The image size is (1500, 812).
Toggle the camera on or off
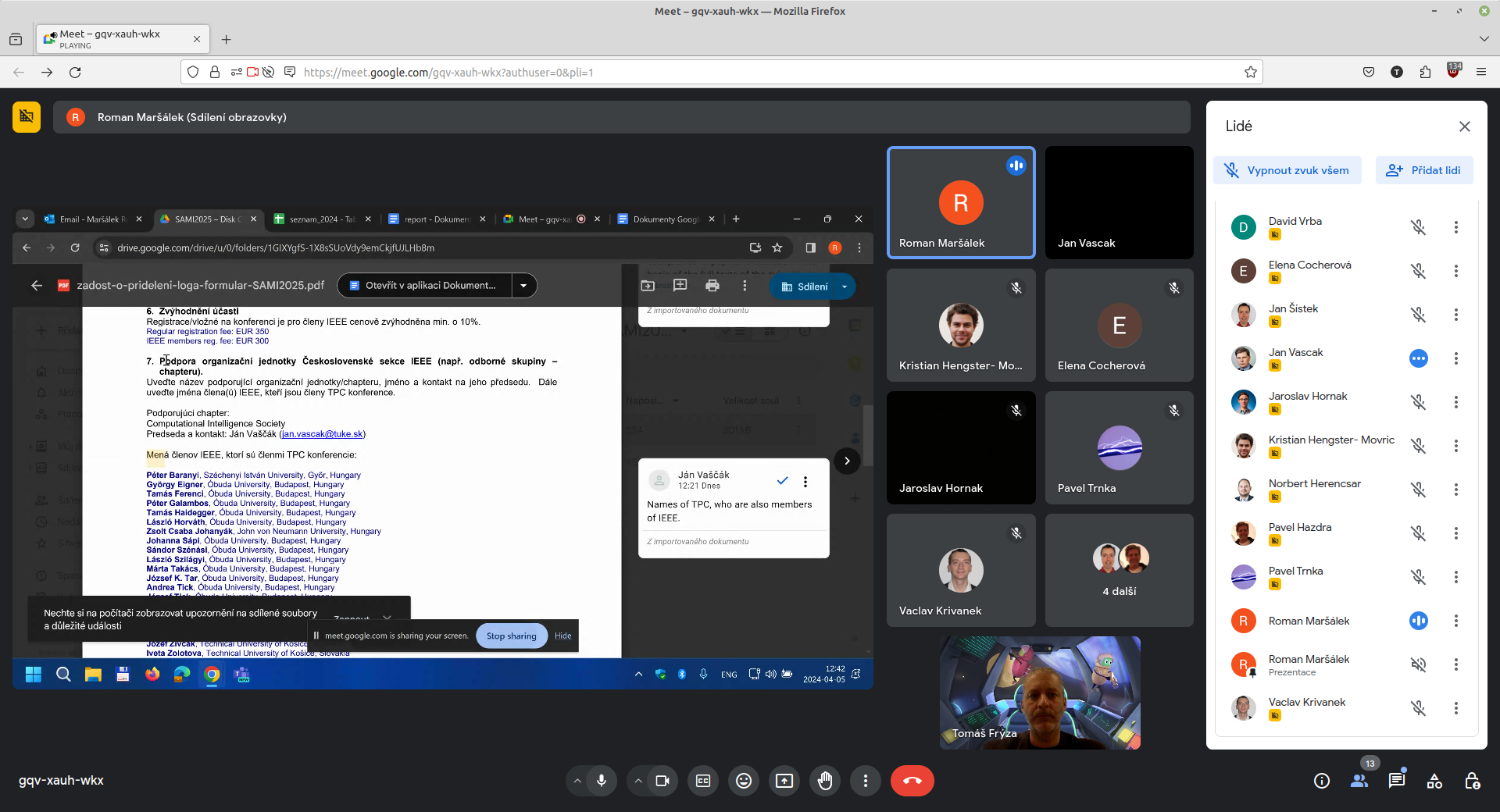coord(662,781)
